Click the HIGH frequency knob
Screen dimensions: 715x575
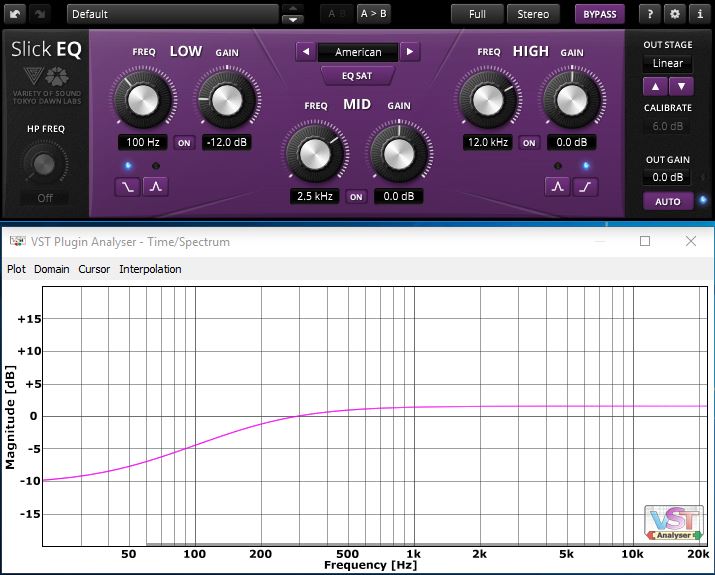pos(488,100)
